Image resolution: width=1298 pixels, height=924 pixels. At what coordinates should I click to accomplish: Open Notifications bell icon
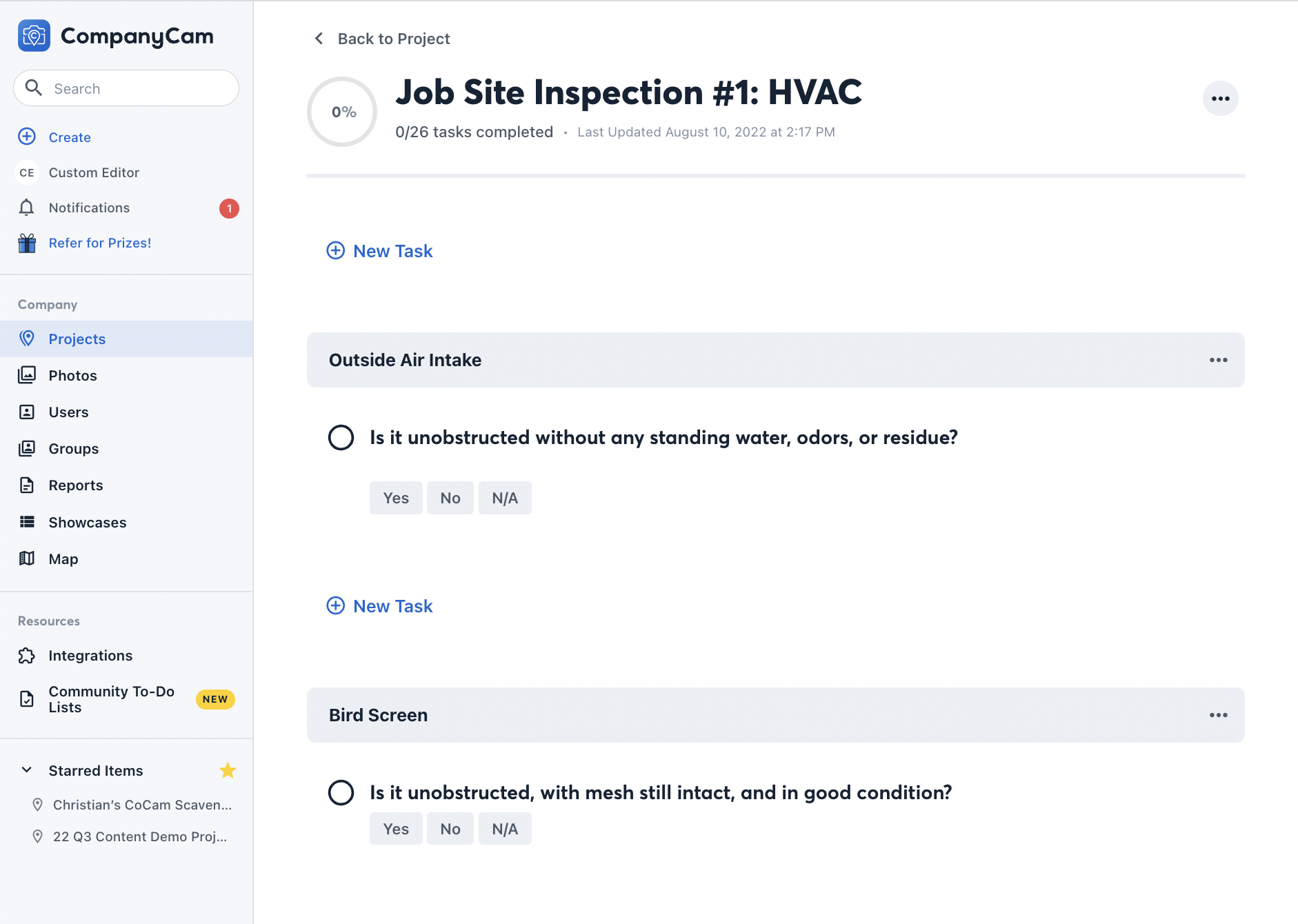[x=27, y=208]
